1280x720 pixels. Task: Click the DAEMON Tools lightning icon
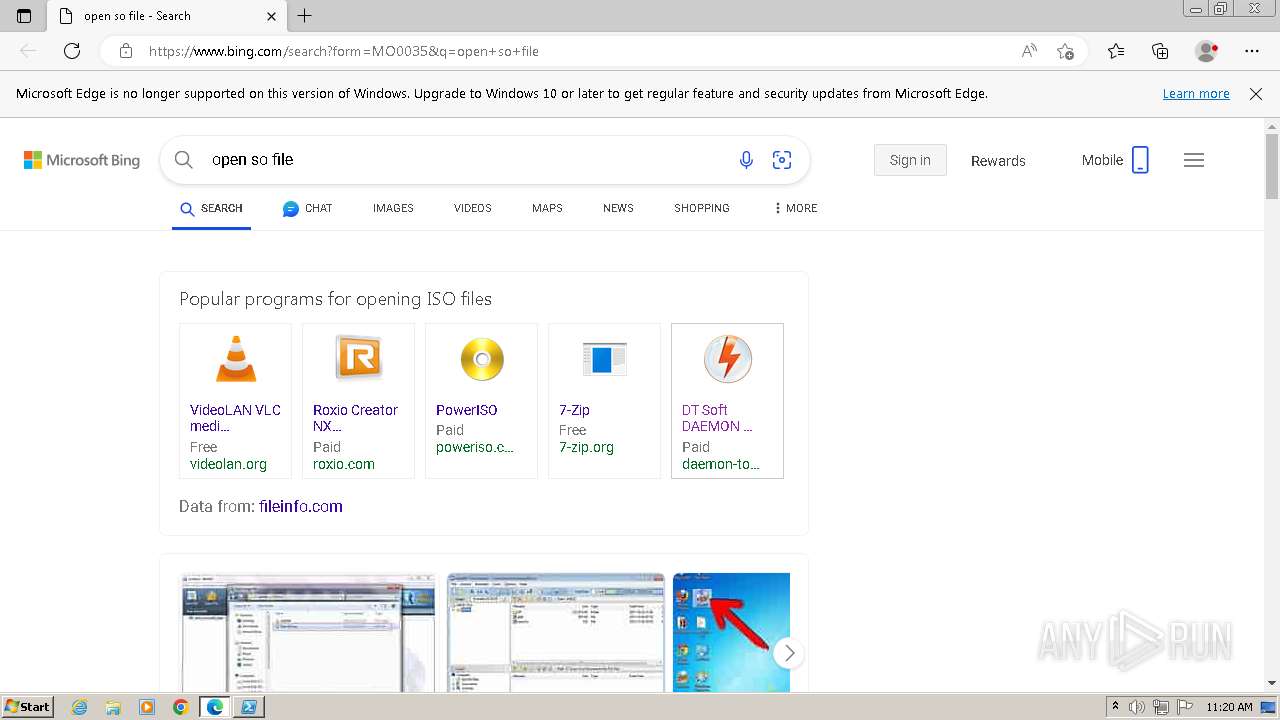click(727, 359)
